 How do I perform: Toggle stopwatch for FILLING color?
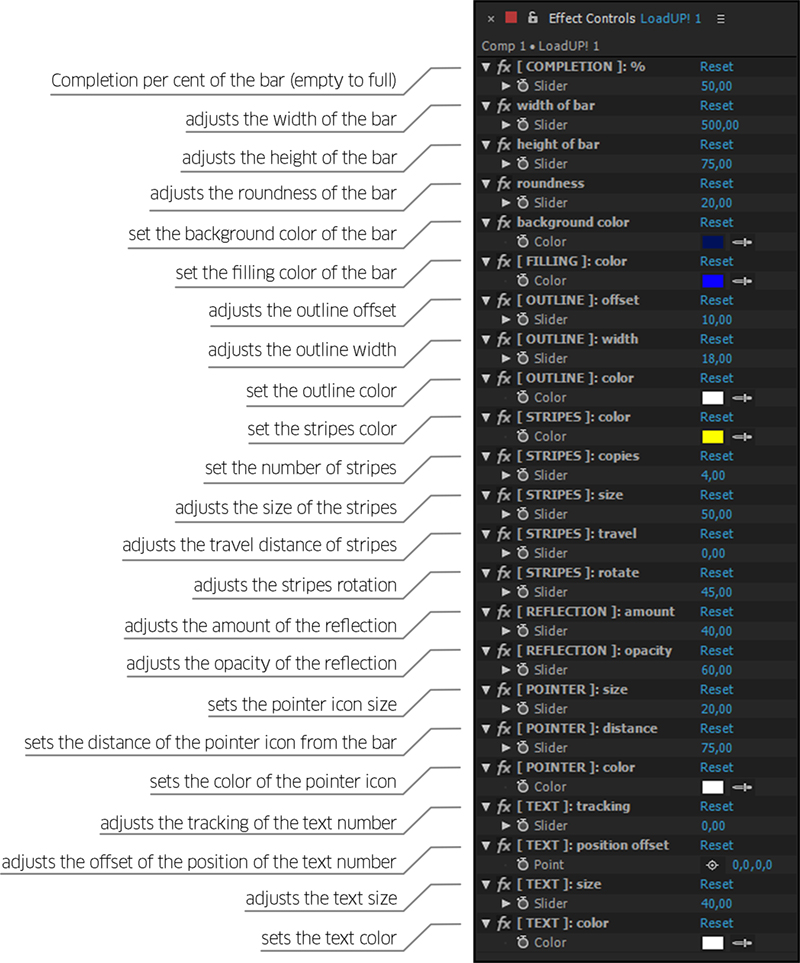point(522,281)
